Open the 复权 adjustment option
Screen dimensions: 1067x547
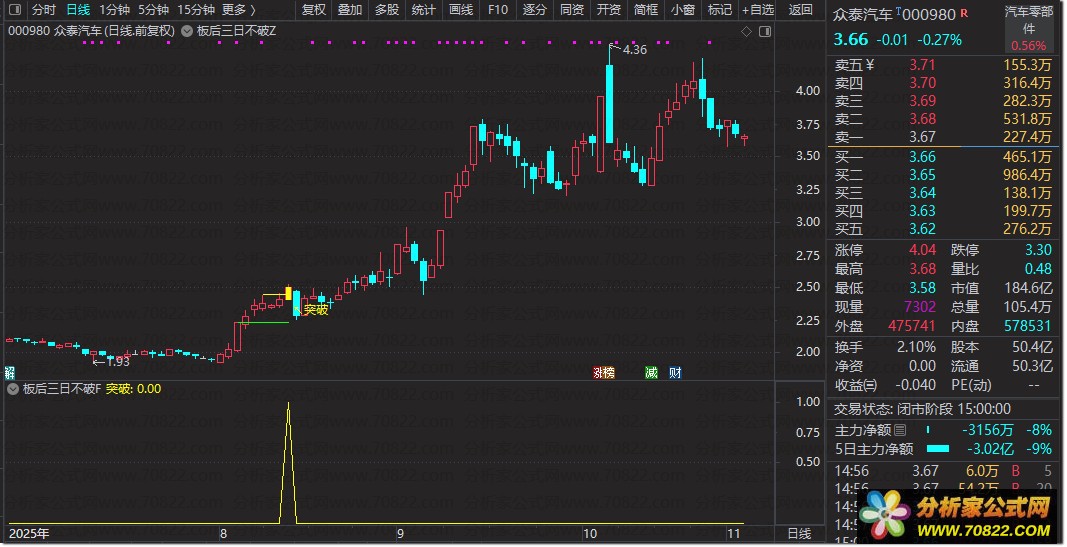point(314,10)
